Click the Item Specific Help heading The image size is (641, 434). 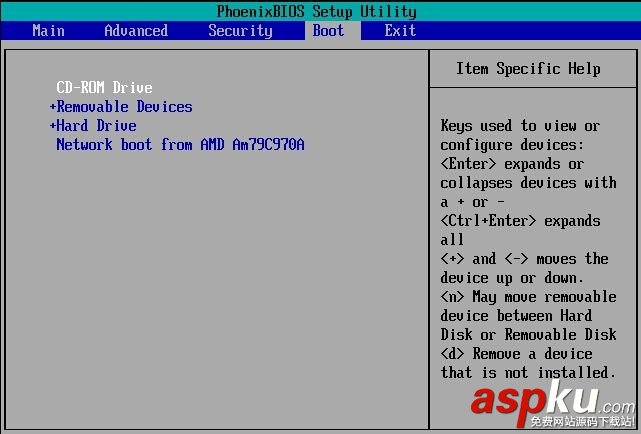[x=528, y=69]
